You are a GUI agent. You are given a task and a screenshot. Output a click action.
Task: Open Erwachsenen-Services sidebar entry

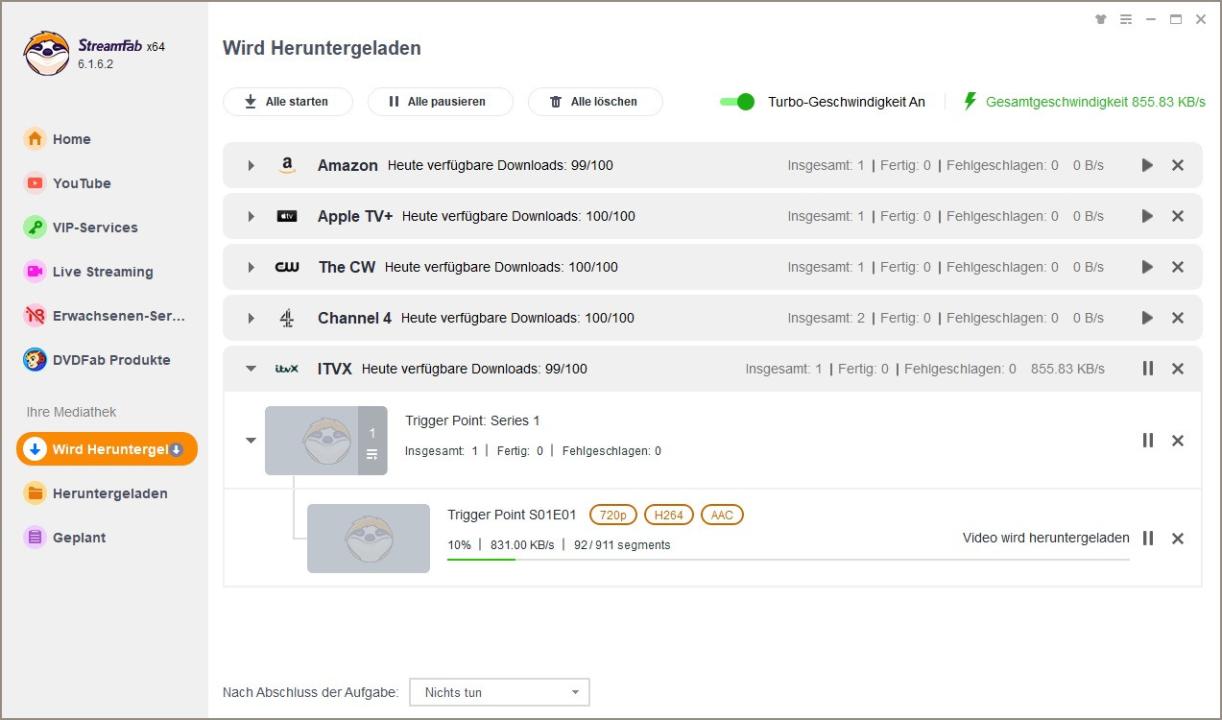tap(105, 315)
